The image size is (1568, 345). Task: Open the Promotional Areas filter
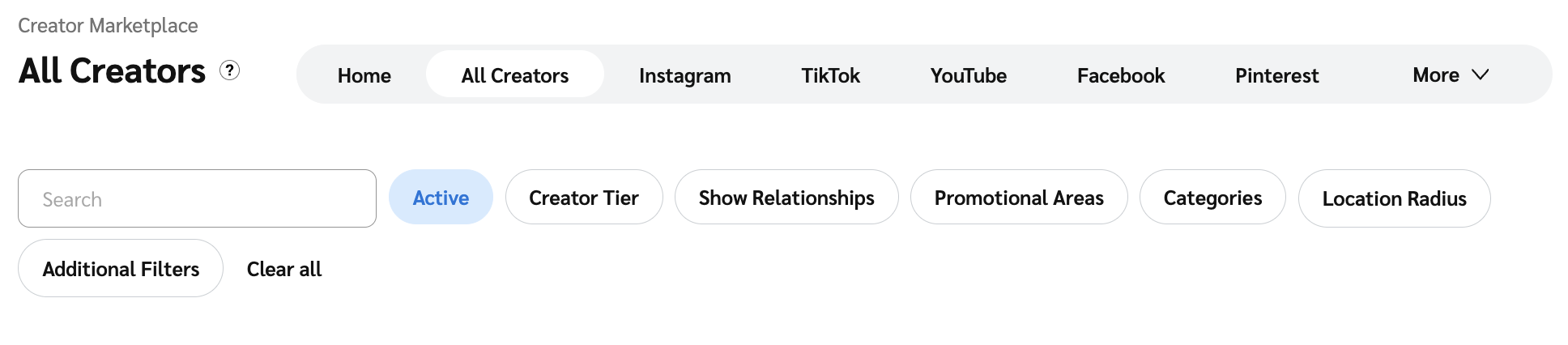[1018, 198]
